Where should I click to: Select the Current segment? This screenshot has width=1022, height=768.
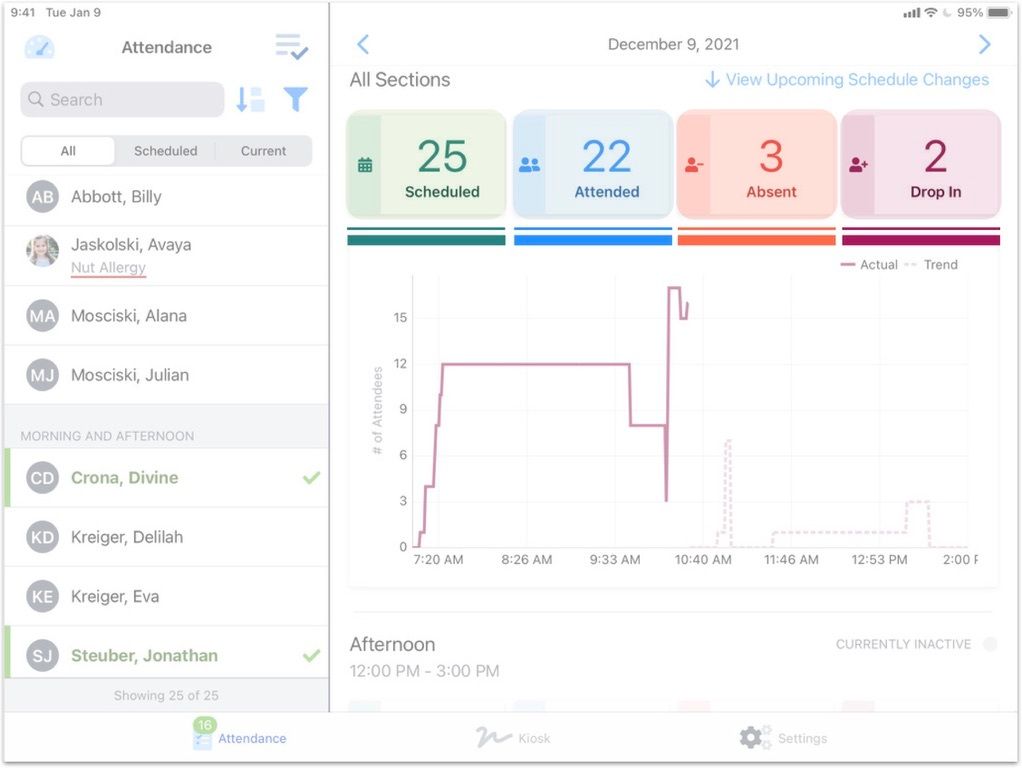point(263,151)
